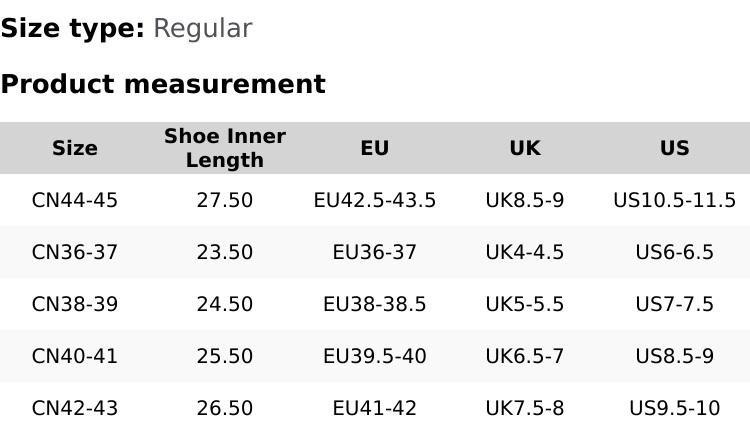Viewport: 750px width, 434px height.
Task: Click the Regular size type value
Action: [202, 28]
